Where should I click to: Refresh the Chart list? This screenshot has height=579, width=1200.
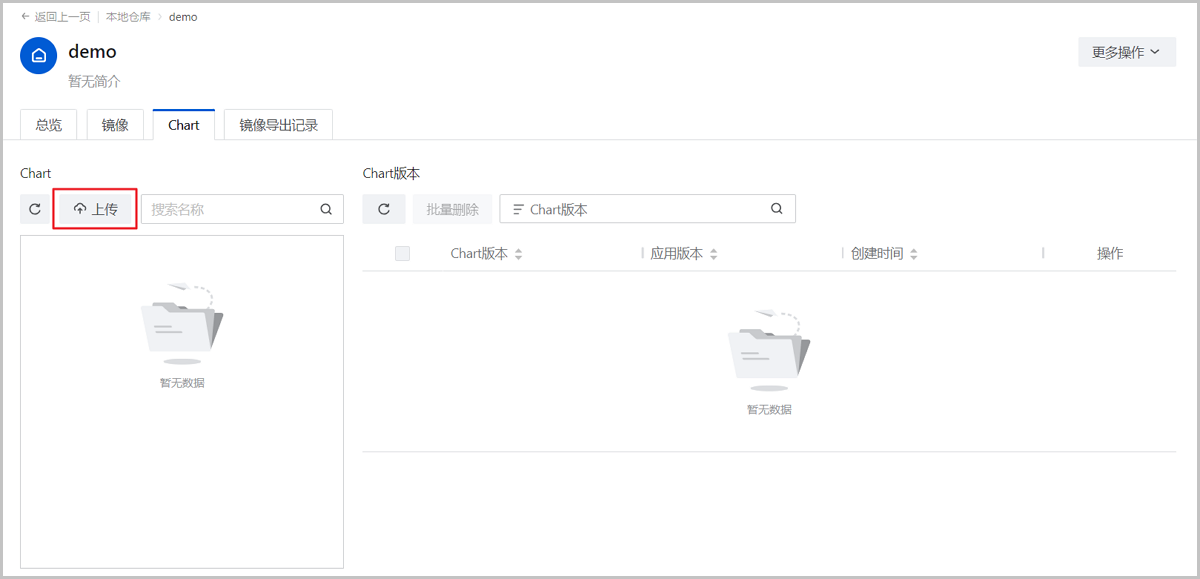(35, 209)
